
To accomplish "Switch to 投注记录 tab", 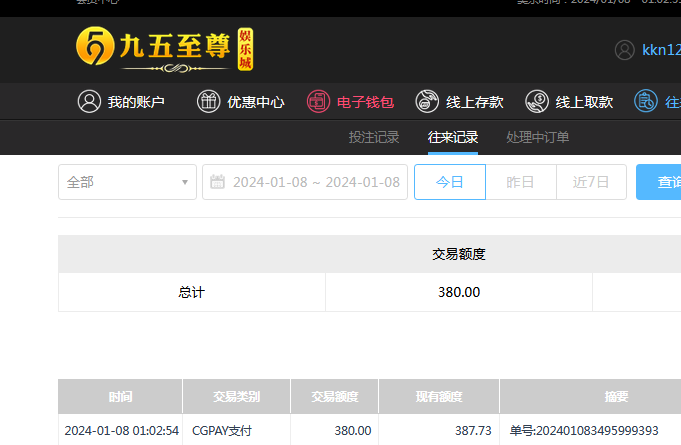I will point(374,137).
